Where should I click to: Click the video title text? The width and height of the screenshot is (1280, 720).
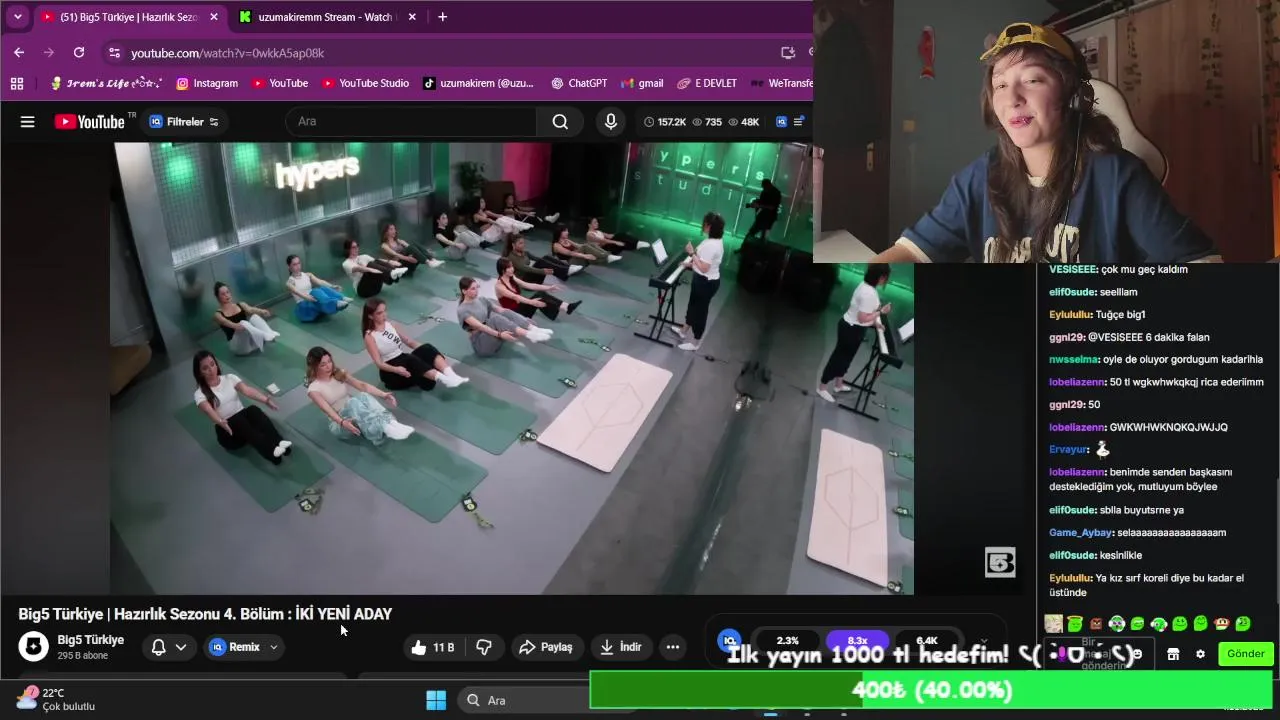click(205, 614)
